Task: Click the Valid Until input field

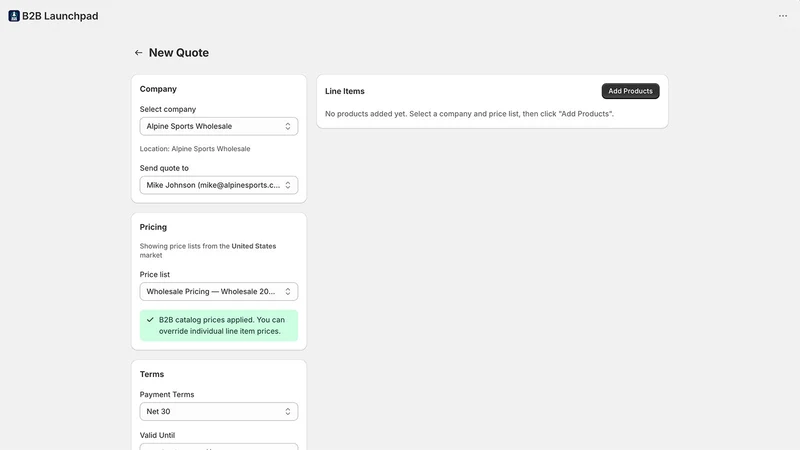Action: (219, 447)
